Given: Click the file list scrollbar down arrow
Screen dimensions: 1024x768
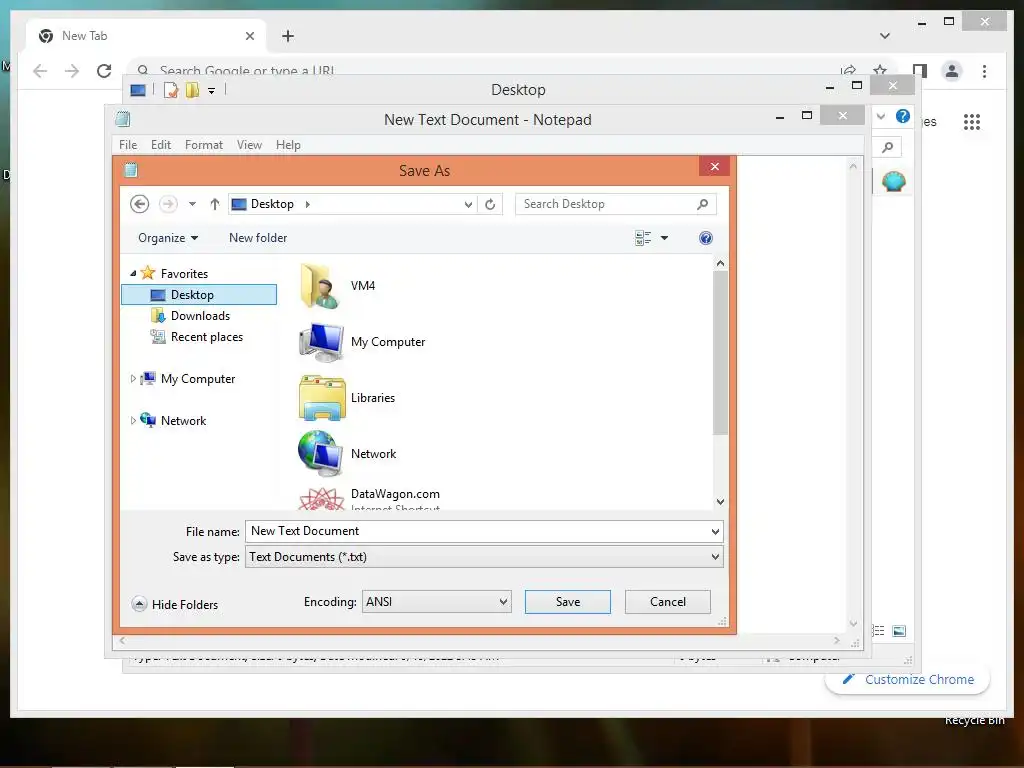Looking at the screenshot, I should pos(720,502).
